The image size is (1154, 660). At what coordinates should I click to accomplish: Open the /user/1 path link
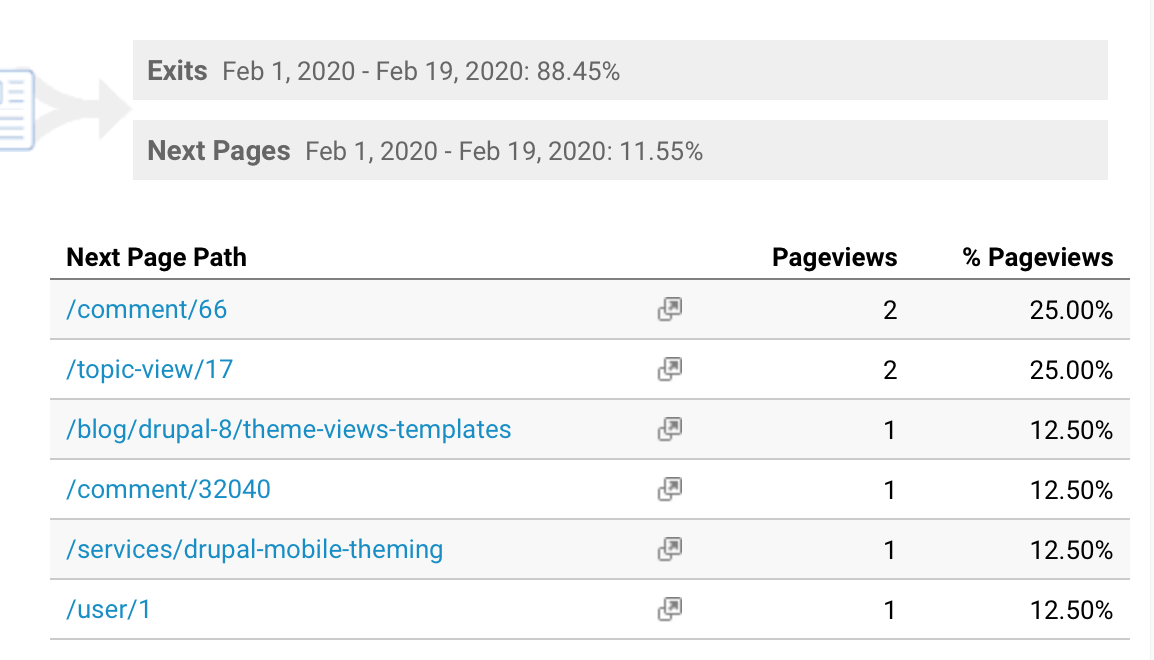[108, 610]
